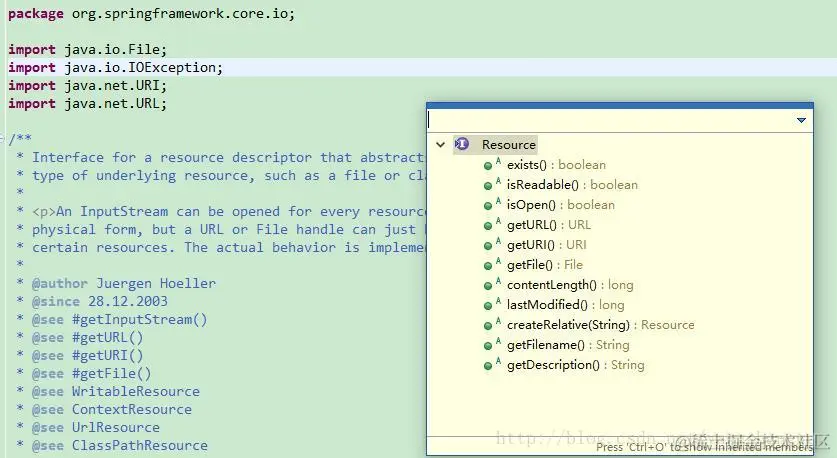Click the green icon beside isReadable()
837x458 pixels.
point(488,186)
